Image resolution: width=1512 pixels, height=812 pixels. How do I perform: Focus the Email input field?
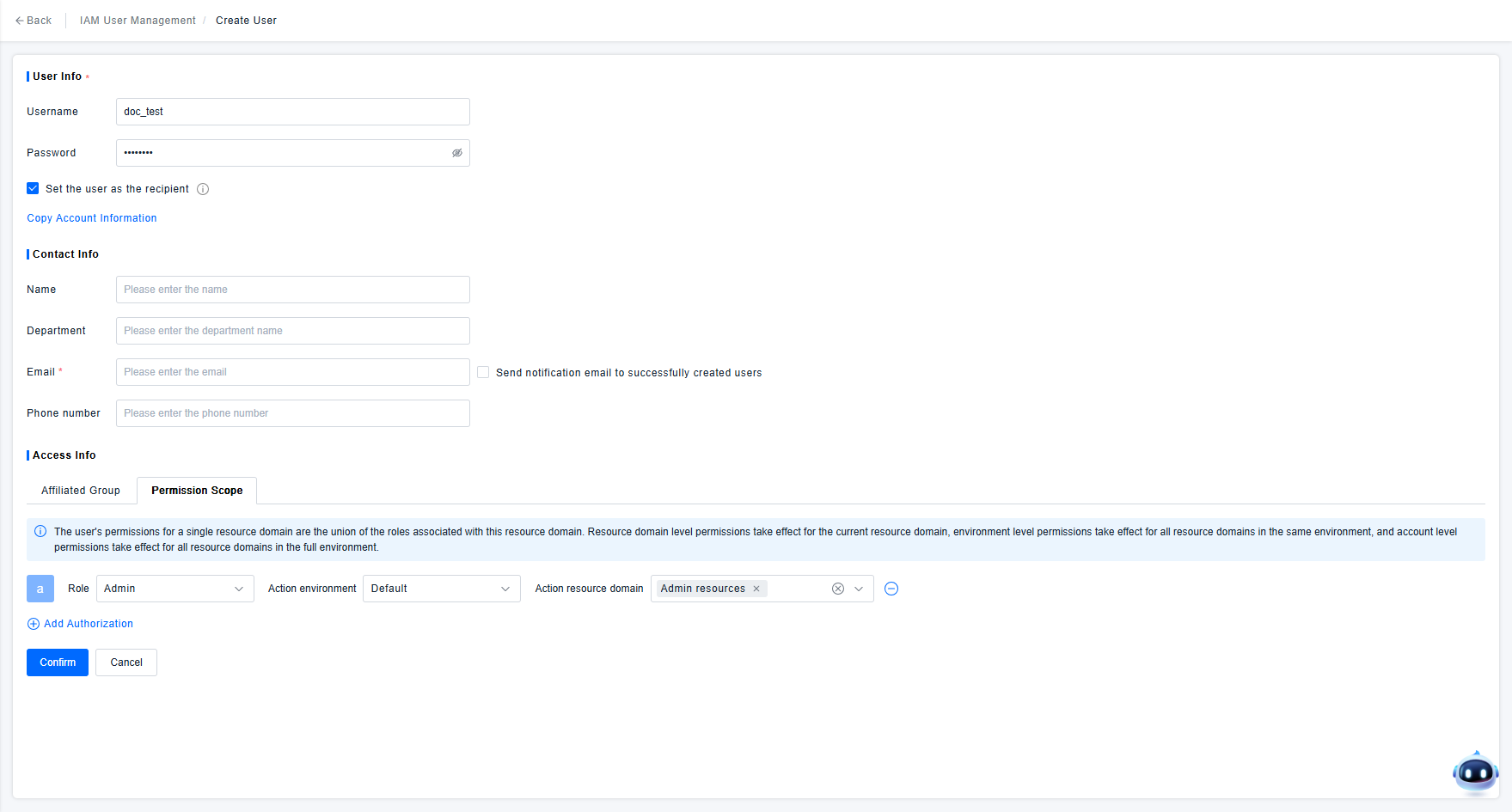[292, 372]
